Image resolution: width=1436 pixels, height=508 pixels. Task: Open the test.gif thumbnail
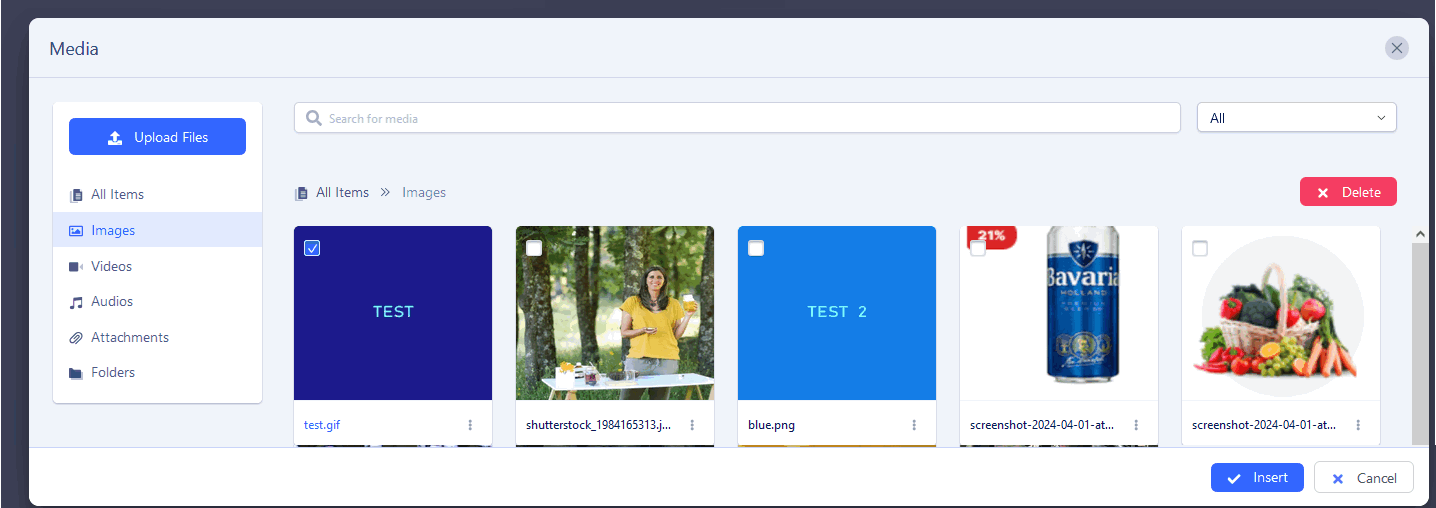pos(393,313)
